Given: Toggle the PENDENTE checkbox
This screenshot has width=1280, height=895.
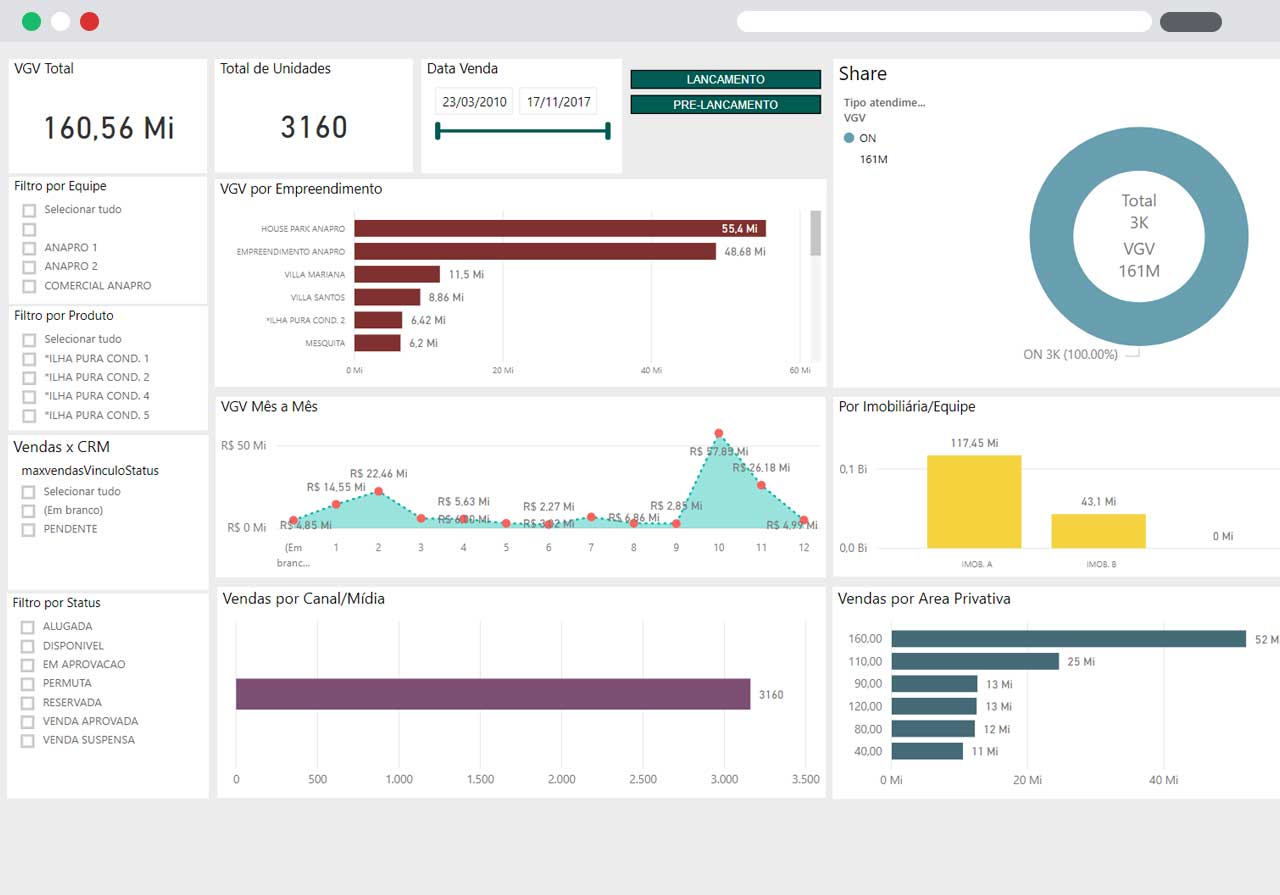Looking at the screenshot, I should click(x=28, y=529).
